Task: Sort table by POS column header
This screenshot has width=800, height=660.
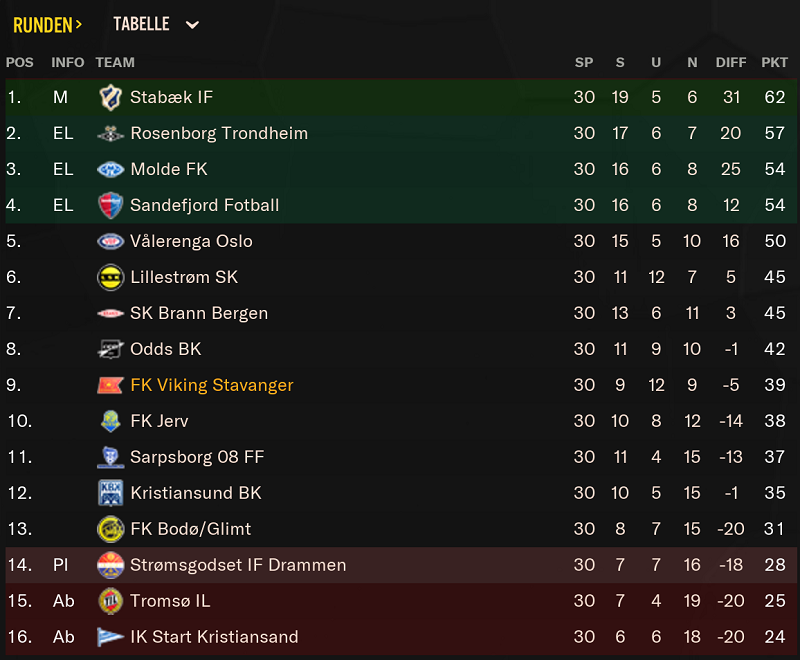Action: pyautogui.click(x=19, y=63)
